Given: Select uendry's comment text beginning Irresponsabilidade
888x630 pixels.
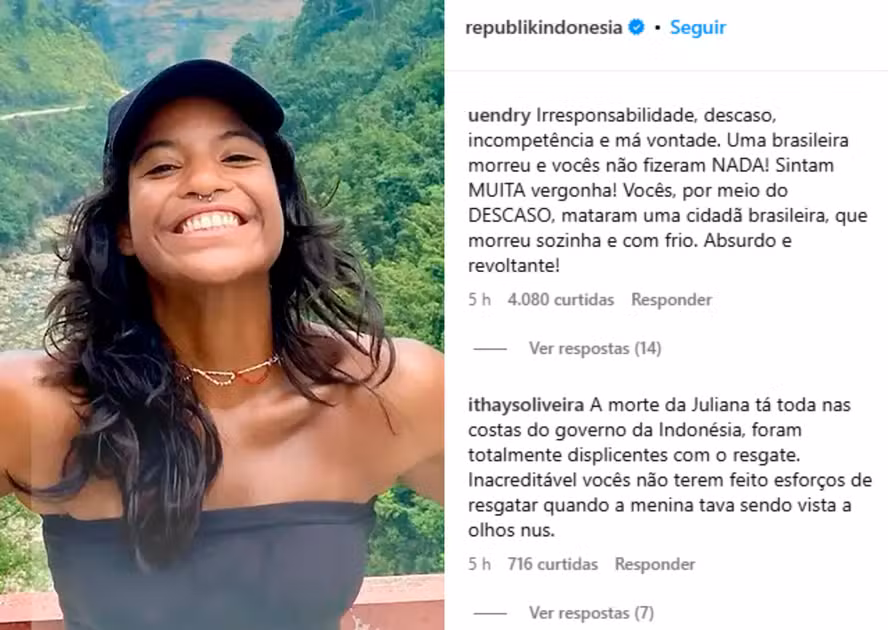Looking at the screenshot, I should point(668,190).
